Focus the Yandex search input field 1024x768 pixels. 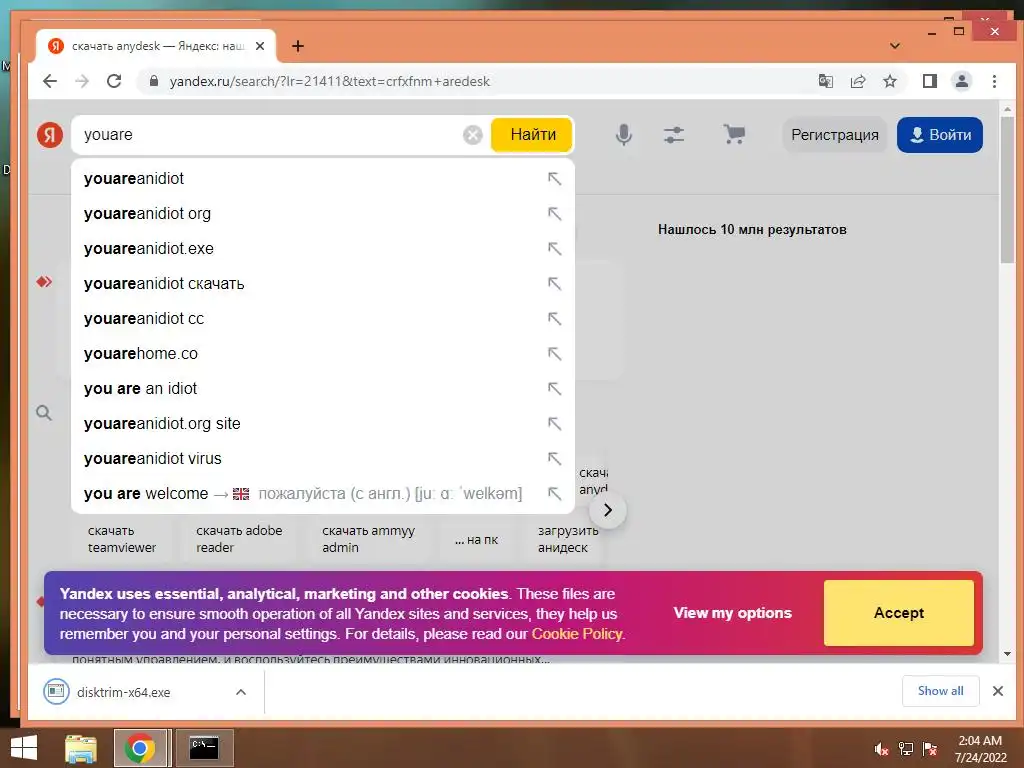coord(271,135)
